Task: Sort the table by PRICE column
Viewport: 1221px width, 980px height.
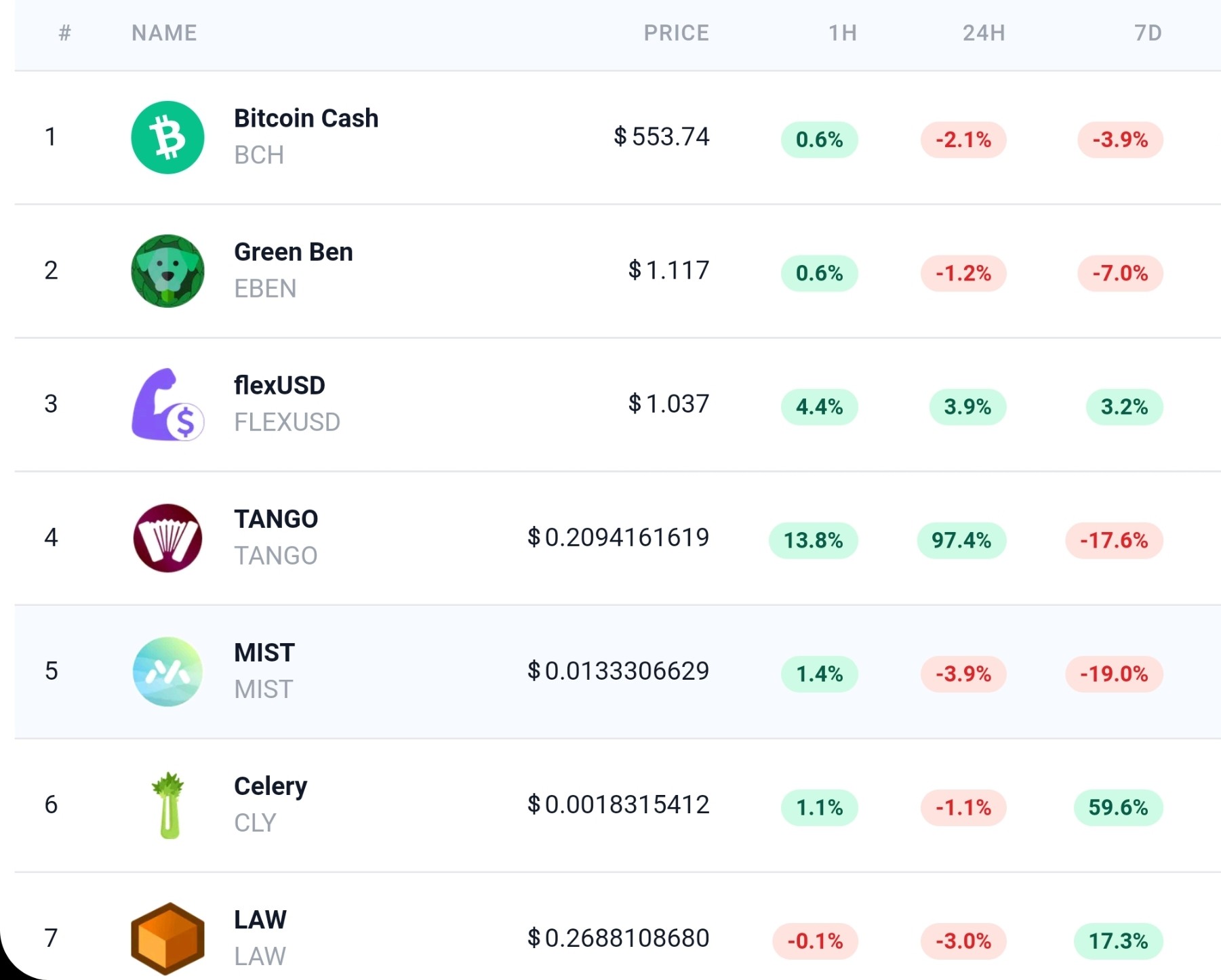Action: coord(676,33)
